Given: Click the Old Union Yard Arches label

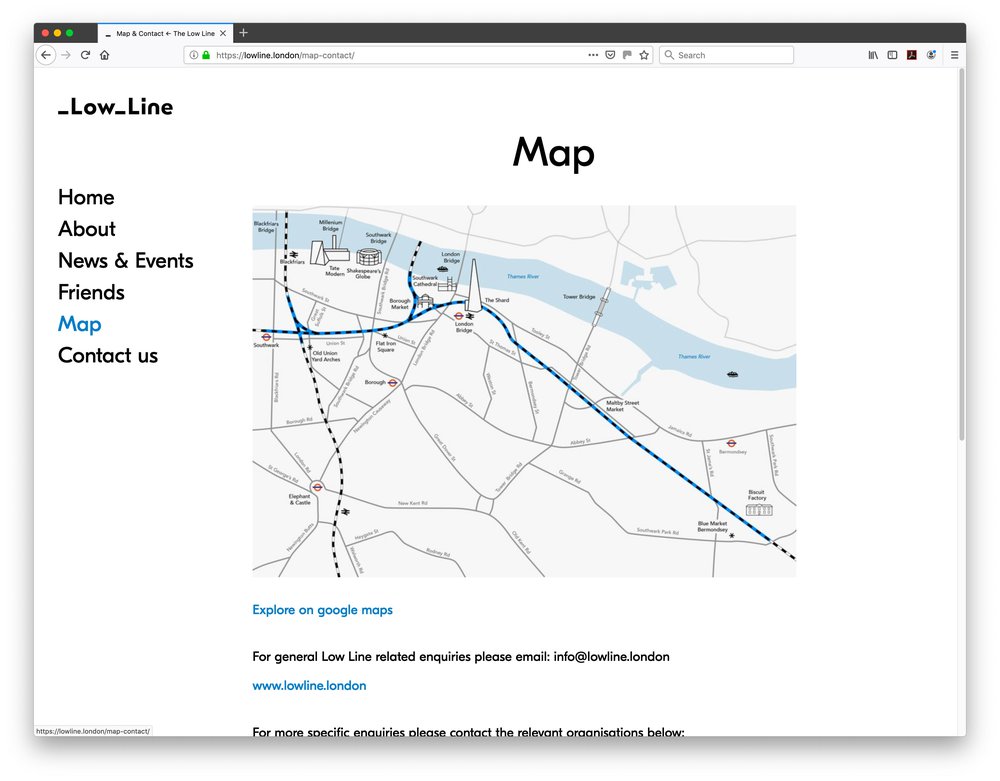Looking at the screenshot, I should [x=326, y=356].
